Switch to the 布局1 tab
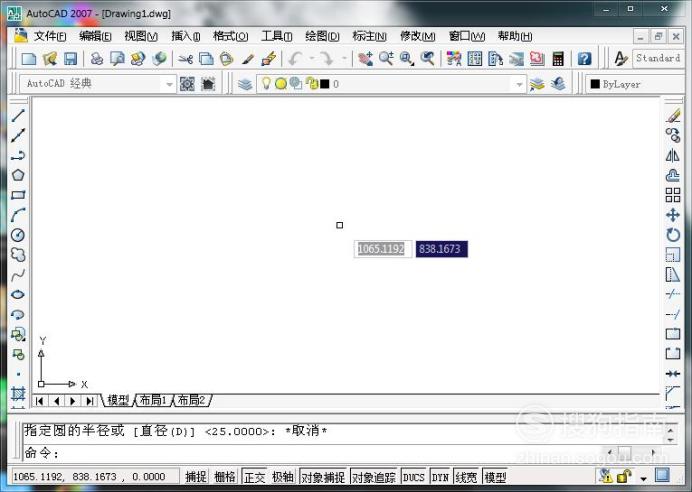 [153, 400]
